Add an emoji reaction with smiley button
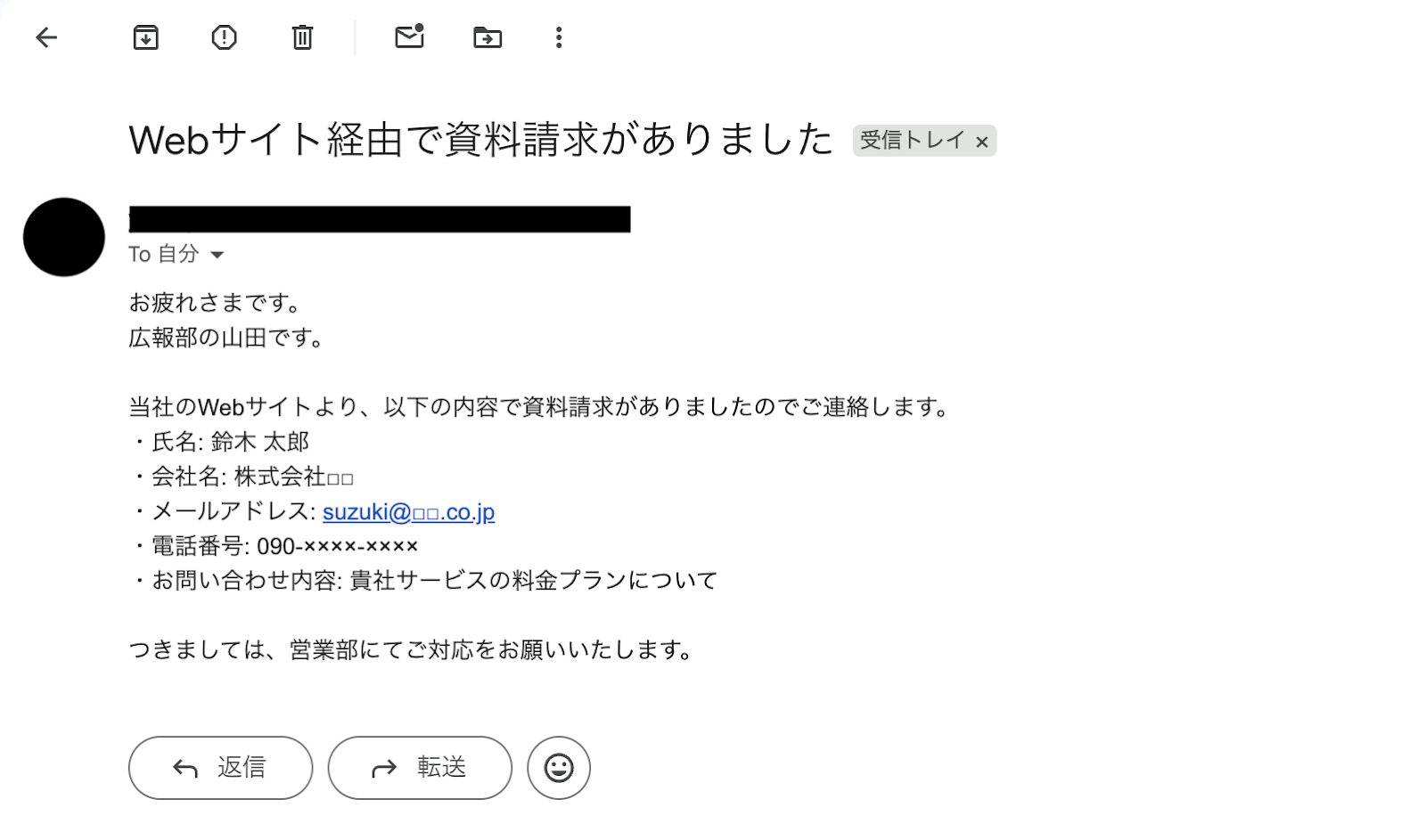 click(x=559, y=768)
